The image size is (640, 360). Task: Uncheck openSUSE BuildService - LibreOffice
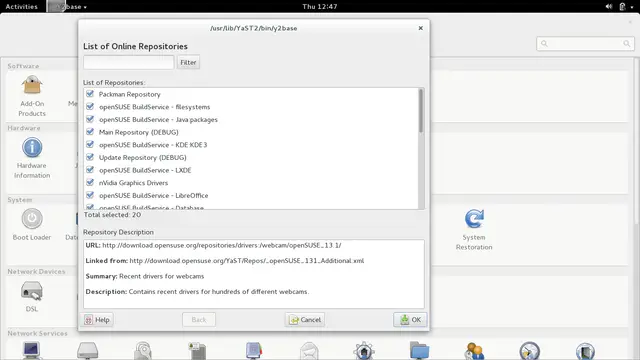pyautogui.click(x=90, y=195)
